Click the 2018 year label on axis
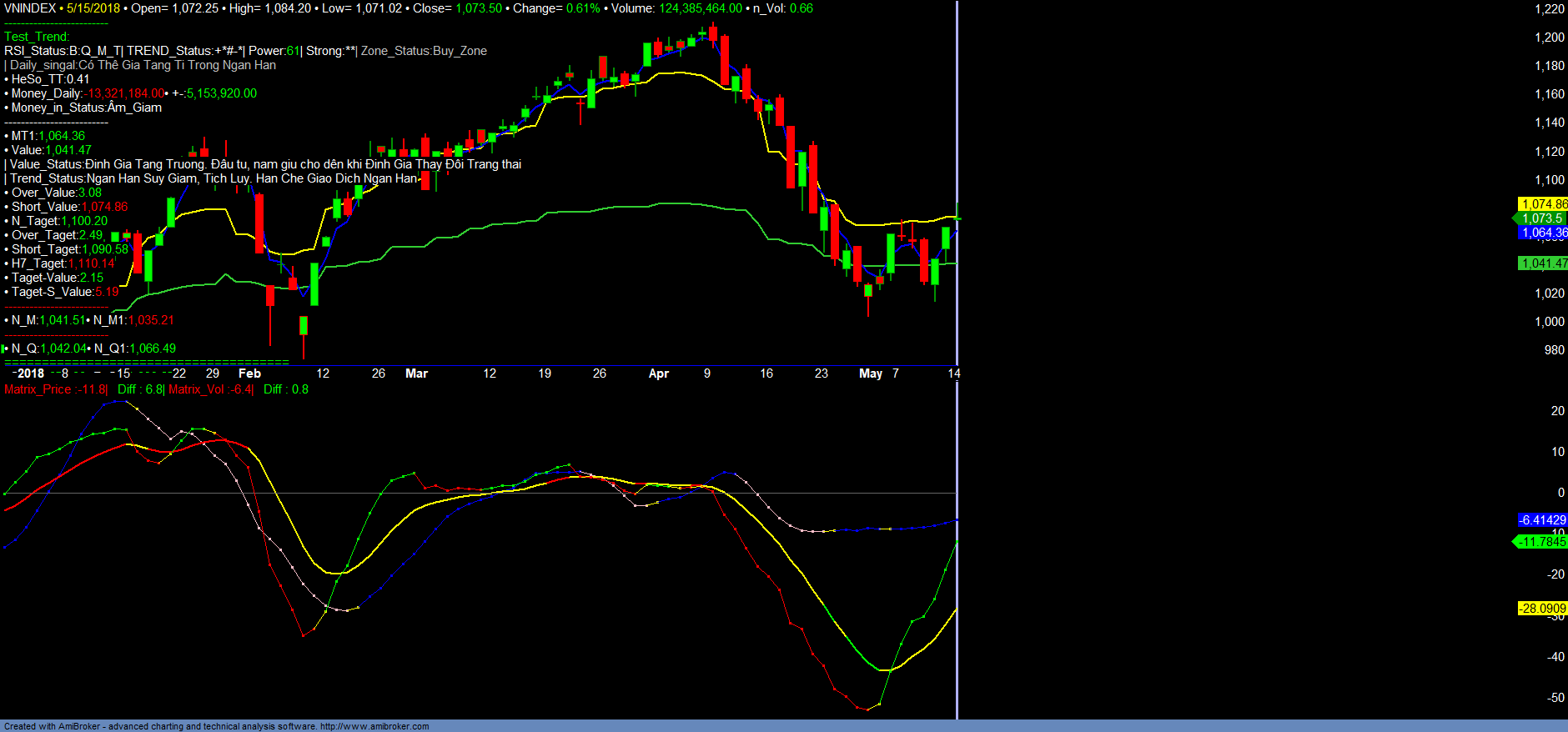Viewport: 1568px width, 732px height. click(x=31, y=374)
